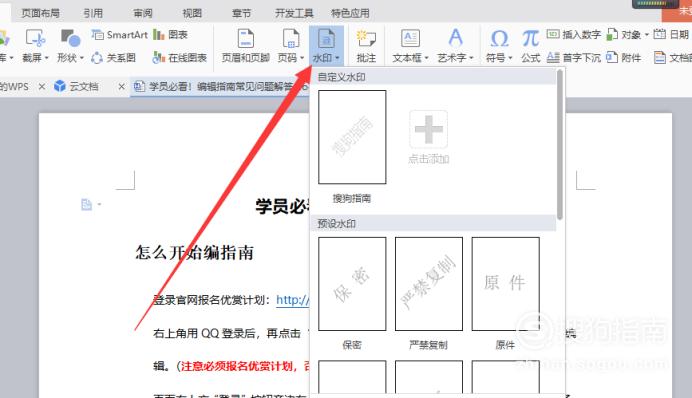Open the 审阅 ribbon tab
Screen dimensions: 692x398
pyautogui.click(x=143, y=13)
